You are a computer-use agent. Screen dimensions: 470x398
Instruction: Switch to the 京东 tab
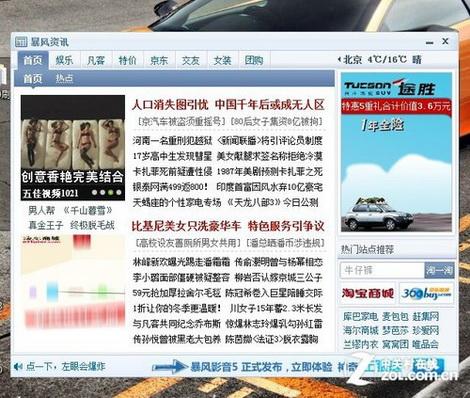pos(159,60)
